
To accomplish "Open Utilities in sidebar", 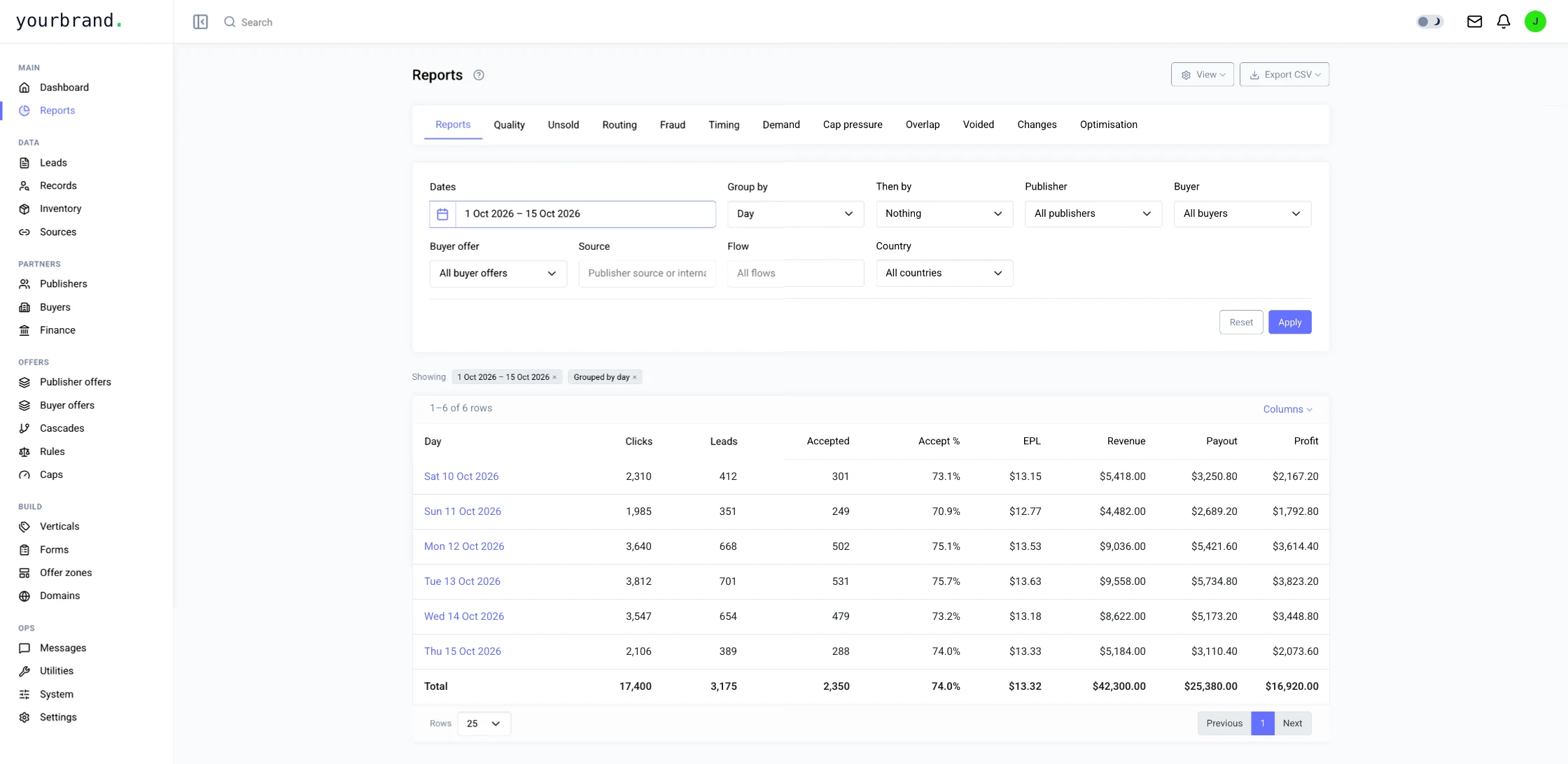I will [56, 671].
